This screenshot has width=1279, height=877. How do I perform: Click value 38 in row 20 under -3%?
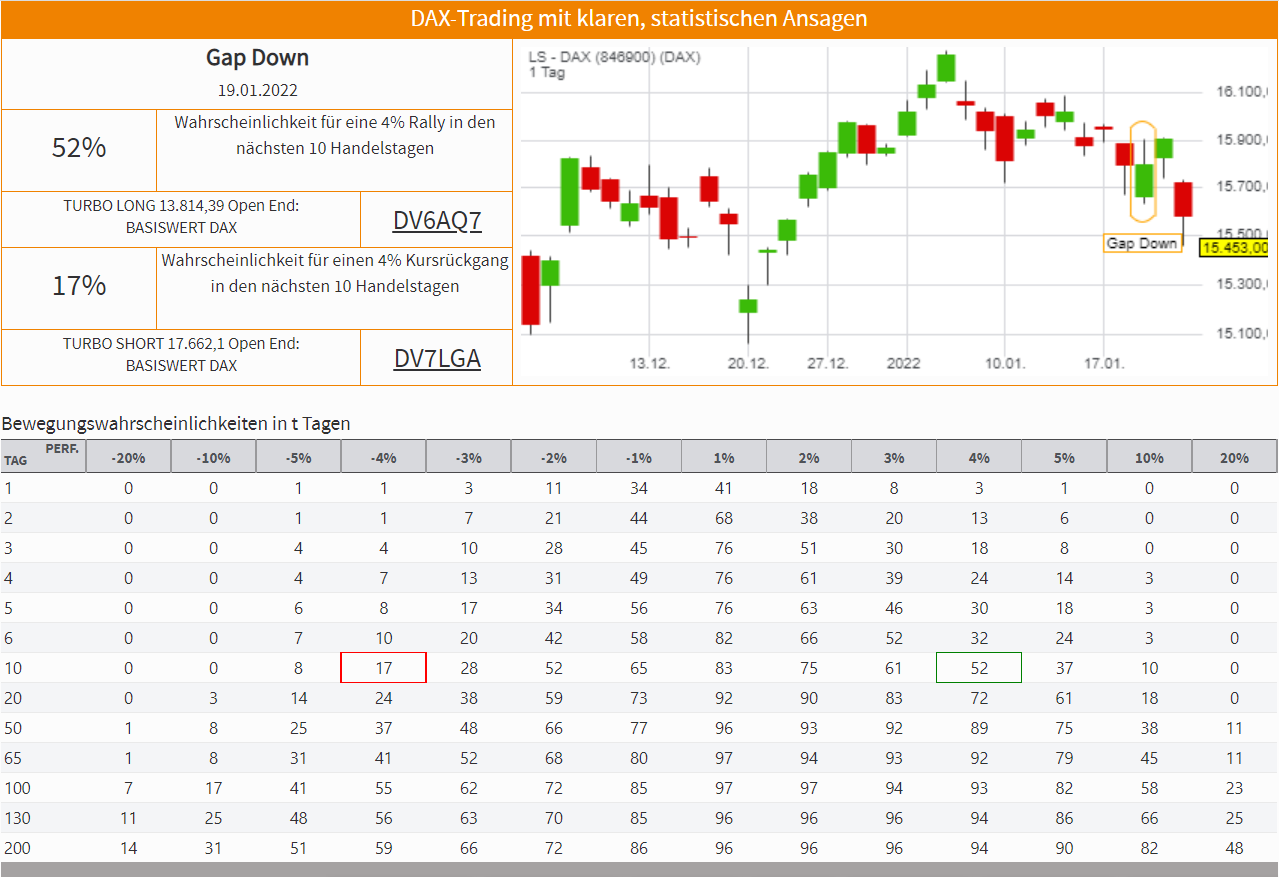[x=469, y=698]
